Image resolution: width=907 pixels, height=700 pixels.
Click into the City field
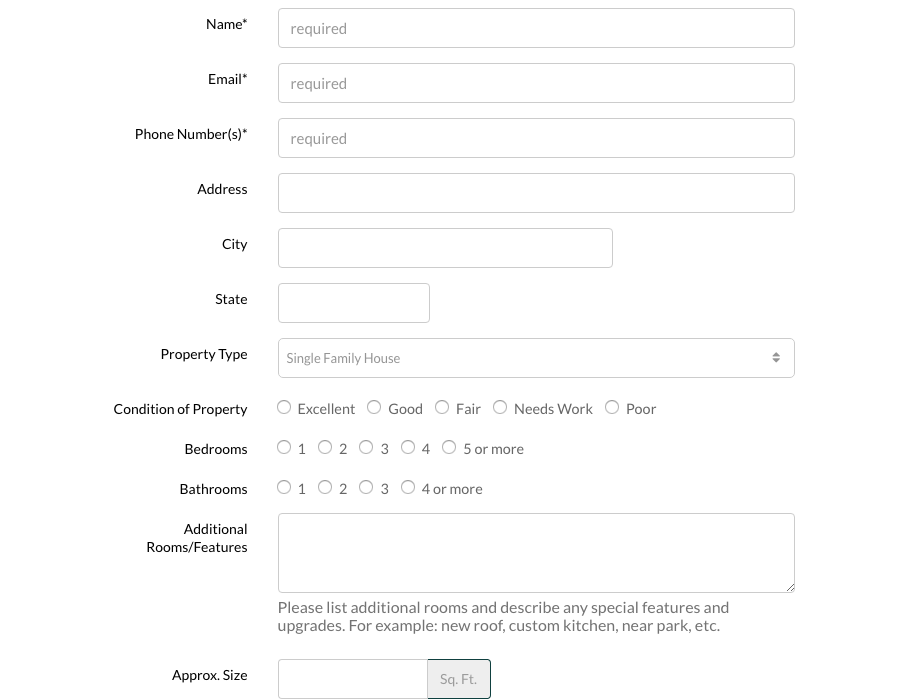click(445, 248)
